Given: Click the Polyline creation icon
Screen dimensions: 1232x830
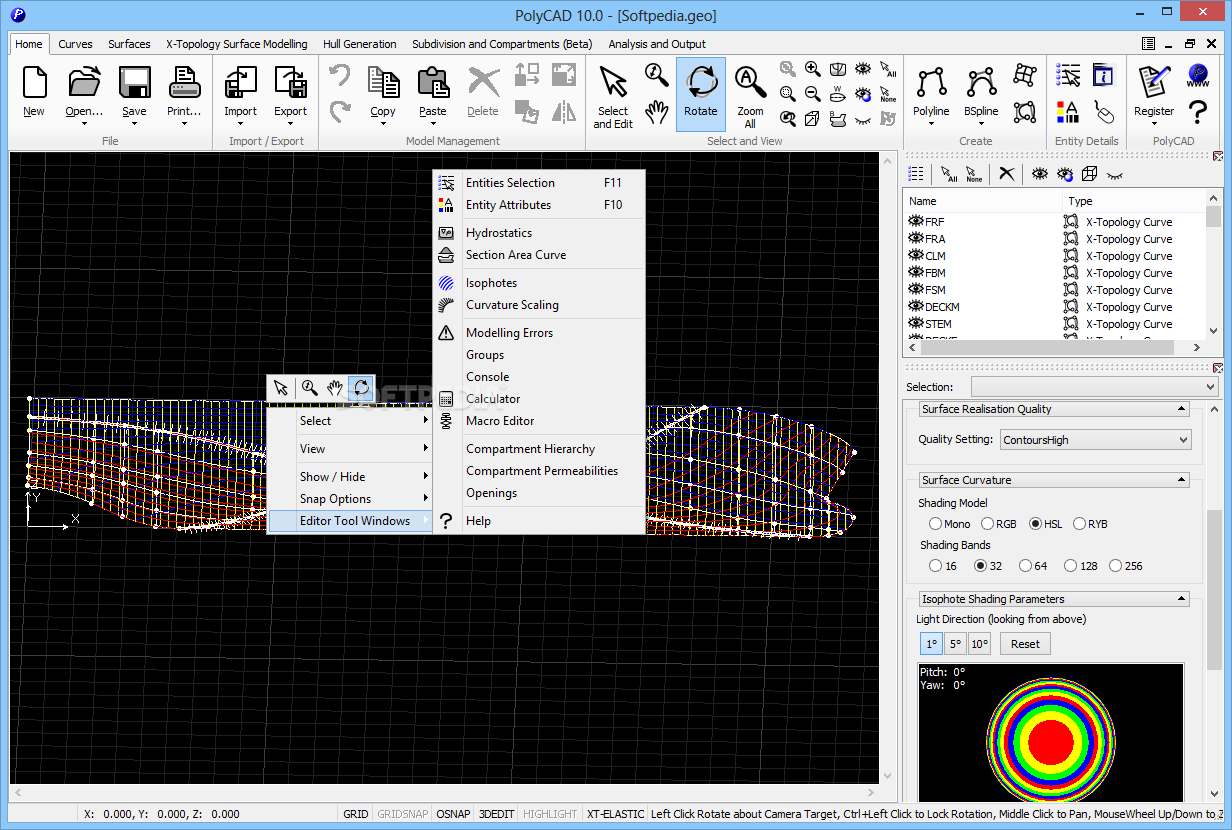Looking at the screenshot, I should coord(931,83).
